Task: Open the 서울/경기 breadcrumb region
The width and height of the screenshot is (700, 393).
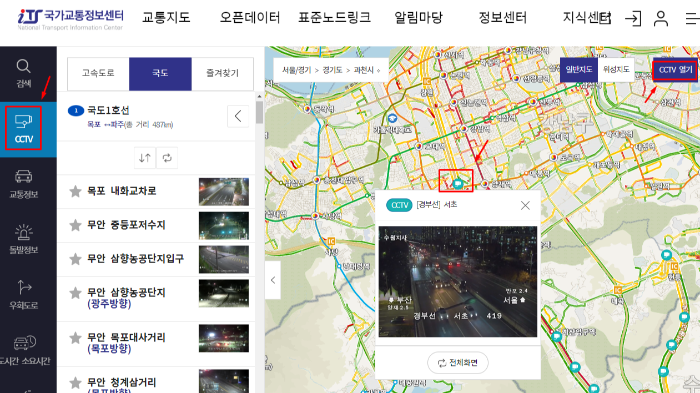Action: pos(296,70)
